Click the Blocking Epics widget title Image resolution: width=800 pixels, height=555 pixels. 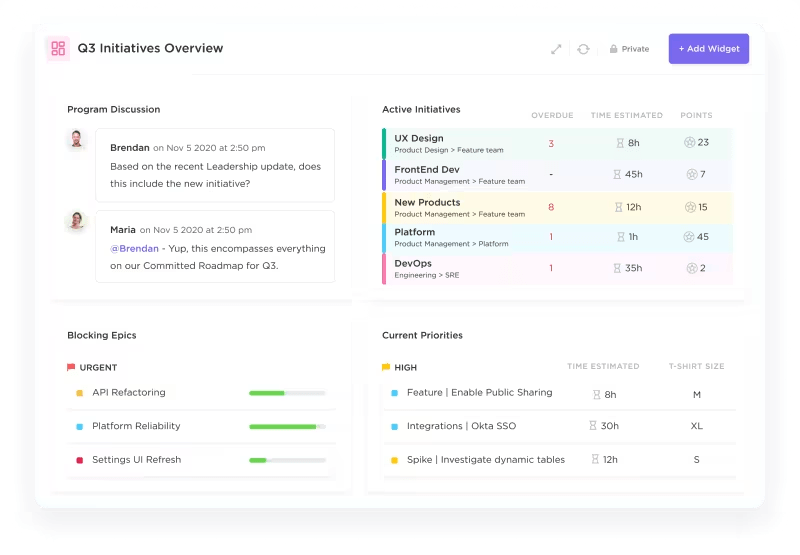tap(102, 335)
